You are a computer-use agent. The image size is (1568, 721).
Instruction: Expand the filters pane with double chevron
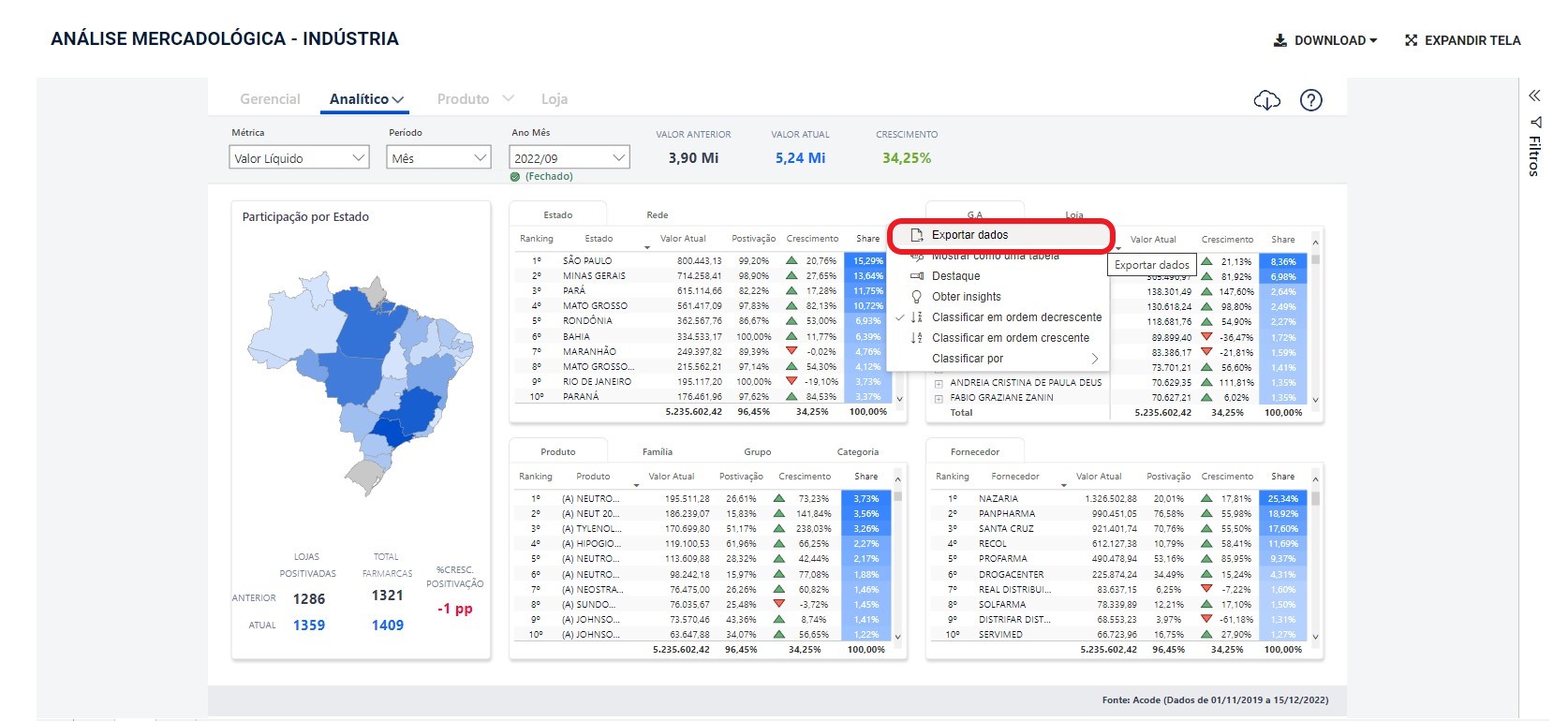[1534, 96]
